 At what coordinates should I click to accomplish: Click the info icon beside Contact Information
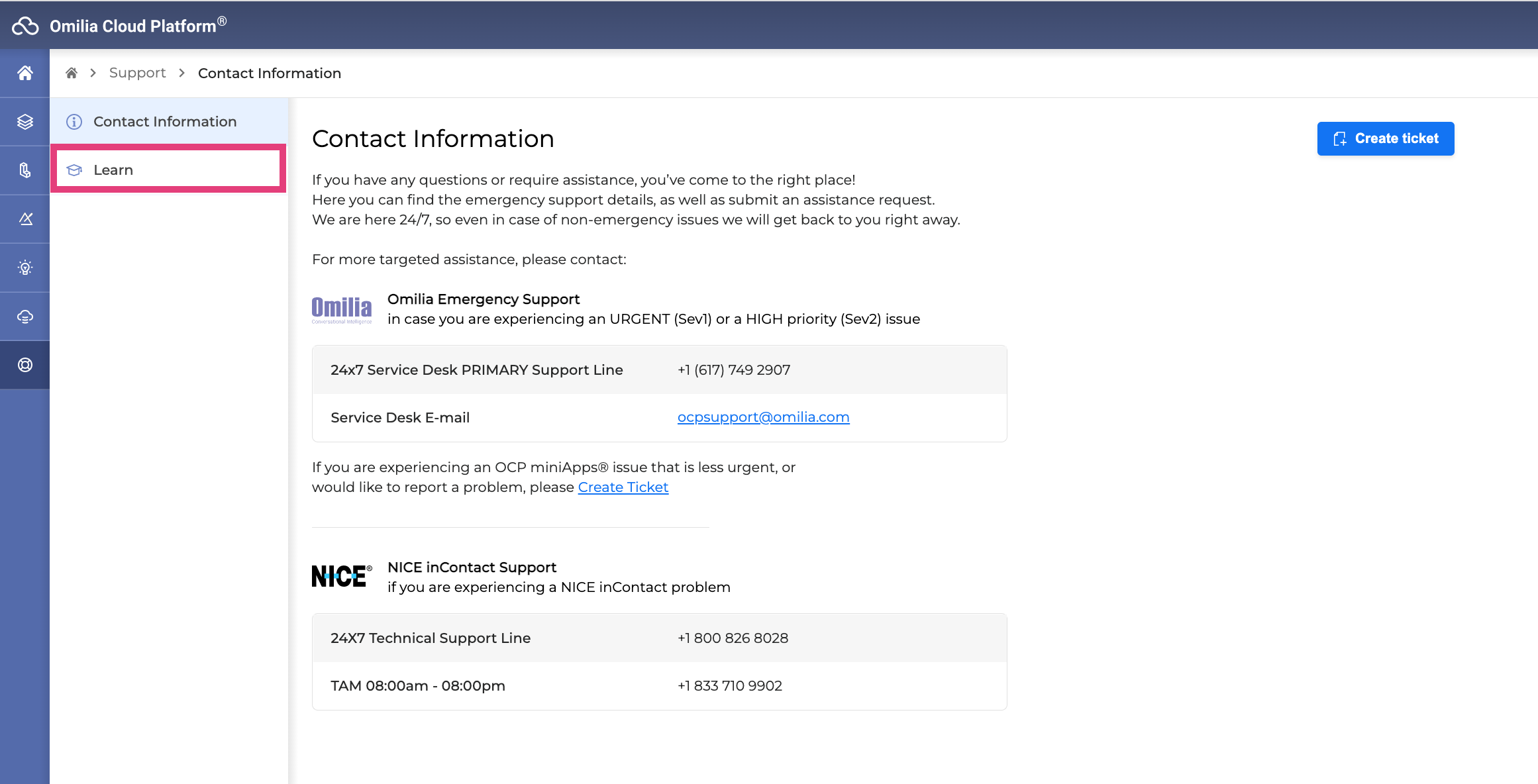click(x=74, y=122)
